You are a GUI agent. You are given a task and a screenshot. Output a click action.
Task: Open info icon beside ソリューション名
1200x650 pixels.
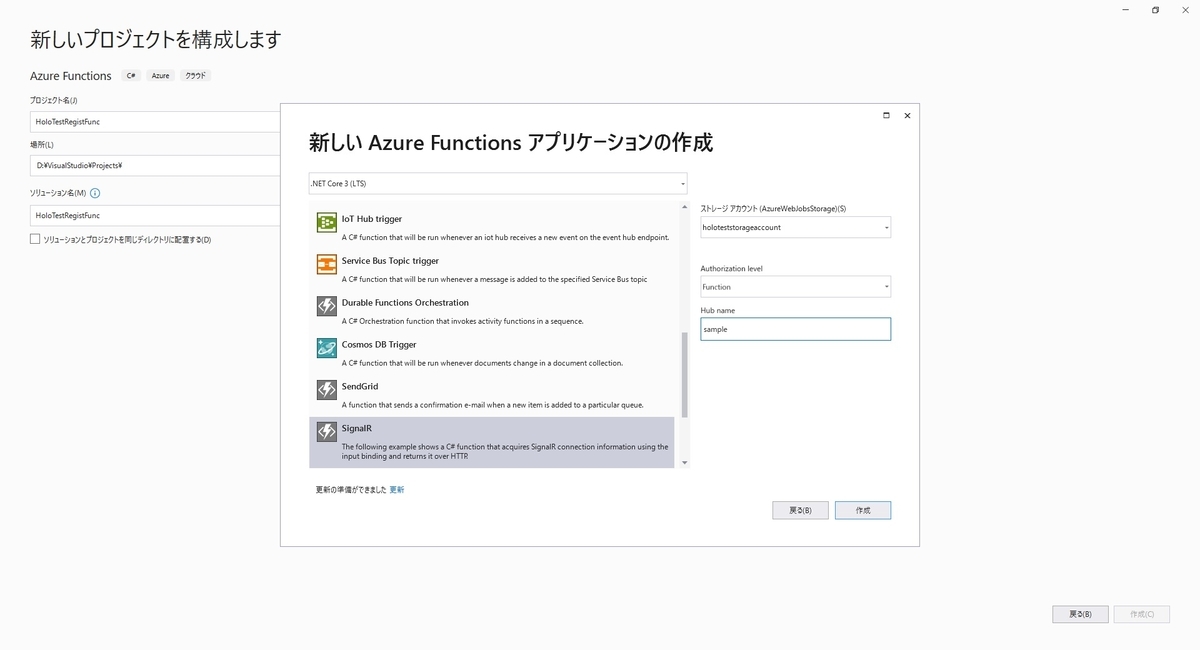tap(95, 193)
